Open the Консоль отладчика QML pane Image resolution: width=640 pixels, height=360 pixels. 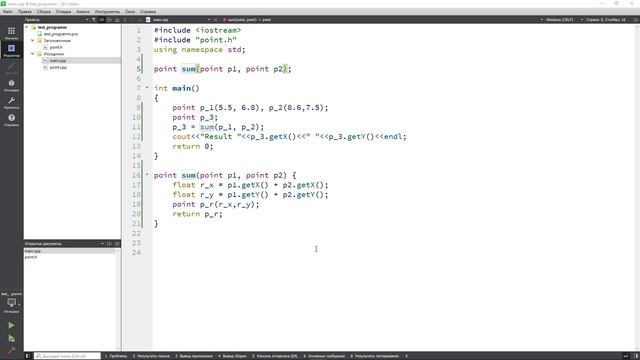pyautogui.click(x=275, y=356)
